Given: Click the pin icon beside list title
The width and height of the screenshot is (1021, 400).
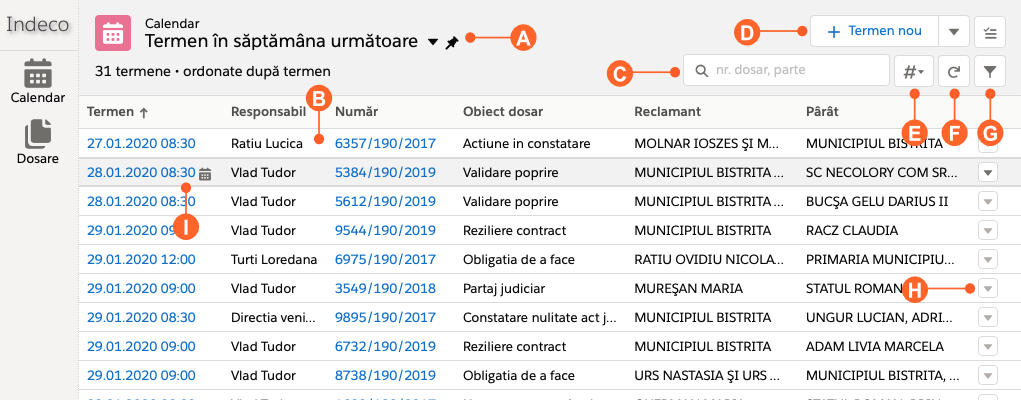Looking at the screenshot, I should point(451,43).
